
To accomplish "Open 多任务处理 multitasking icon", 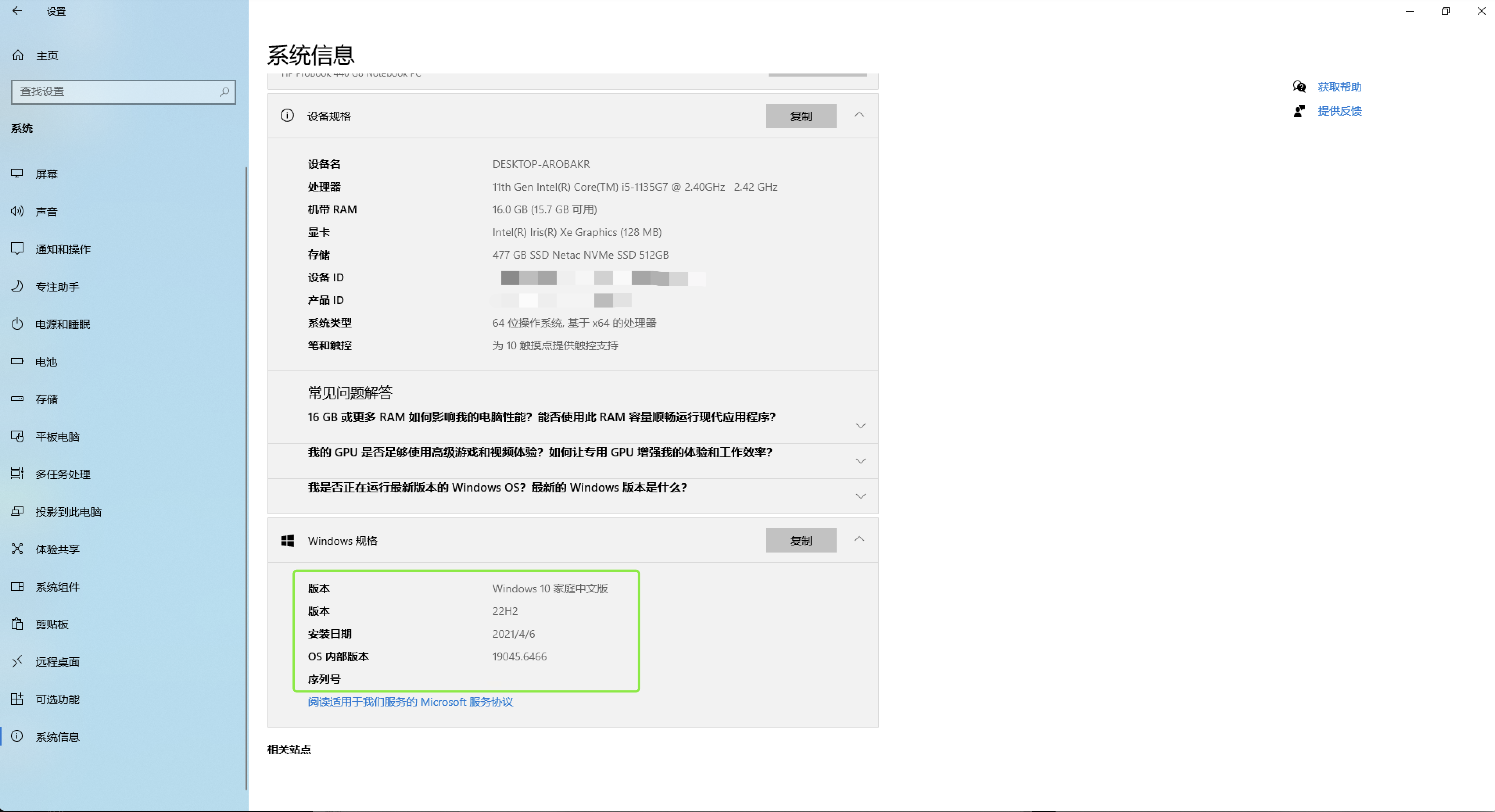I will (x=18, y=474).
